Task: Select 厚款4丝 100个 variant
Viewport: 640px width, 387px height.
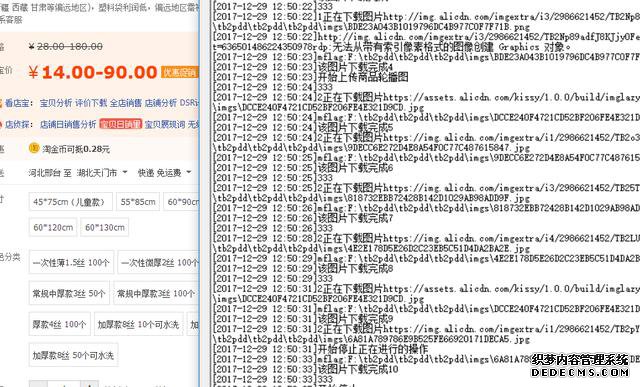Action: (60, 324)
